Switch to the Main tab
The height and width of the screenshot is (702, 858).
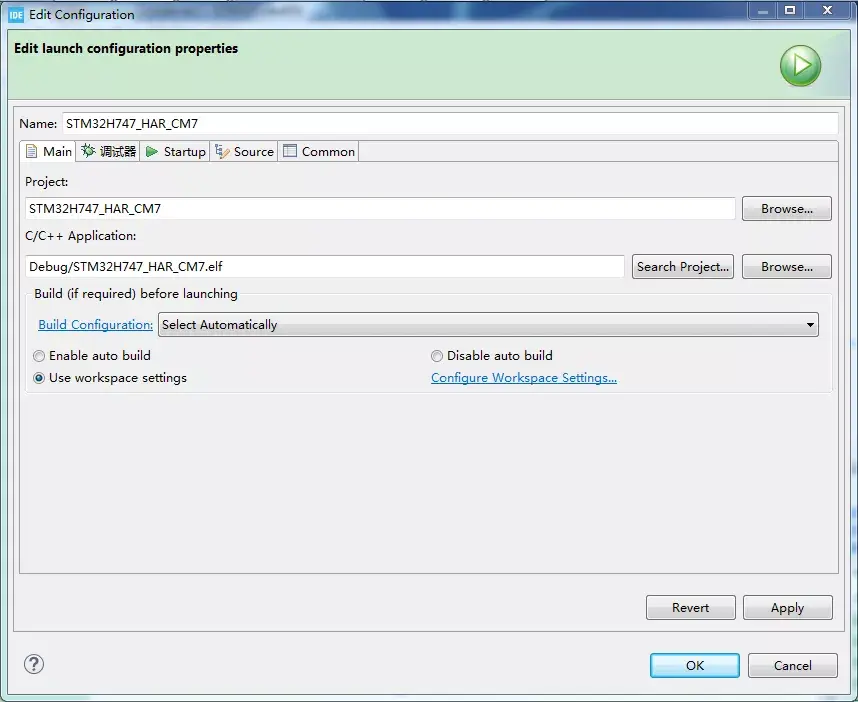[x=48, y=152]
